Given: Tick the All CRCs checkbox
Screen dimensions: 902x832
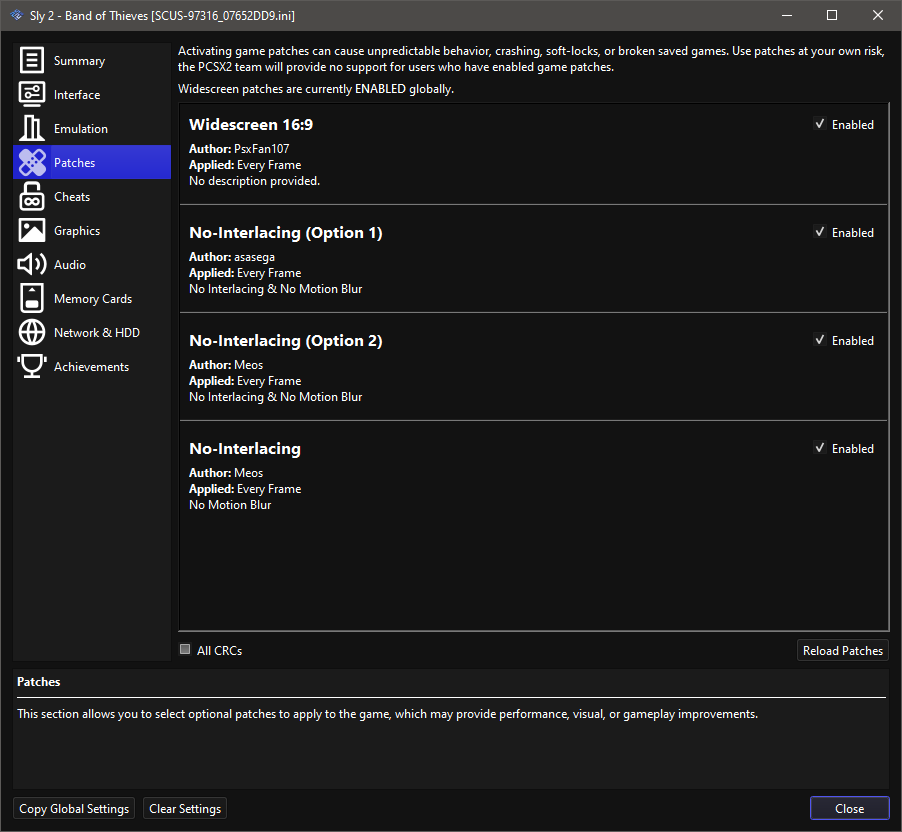Looking at the screenshot, I should pos(185,650).
